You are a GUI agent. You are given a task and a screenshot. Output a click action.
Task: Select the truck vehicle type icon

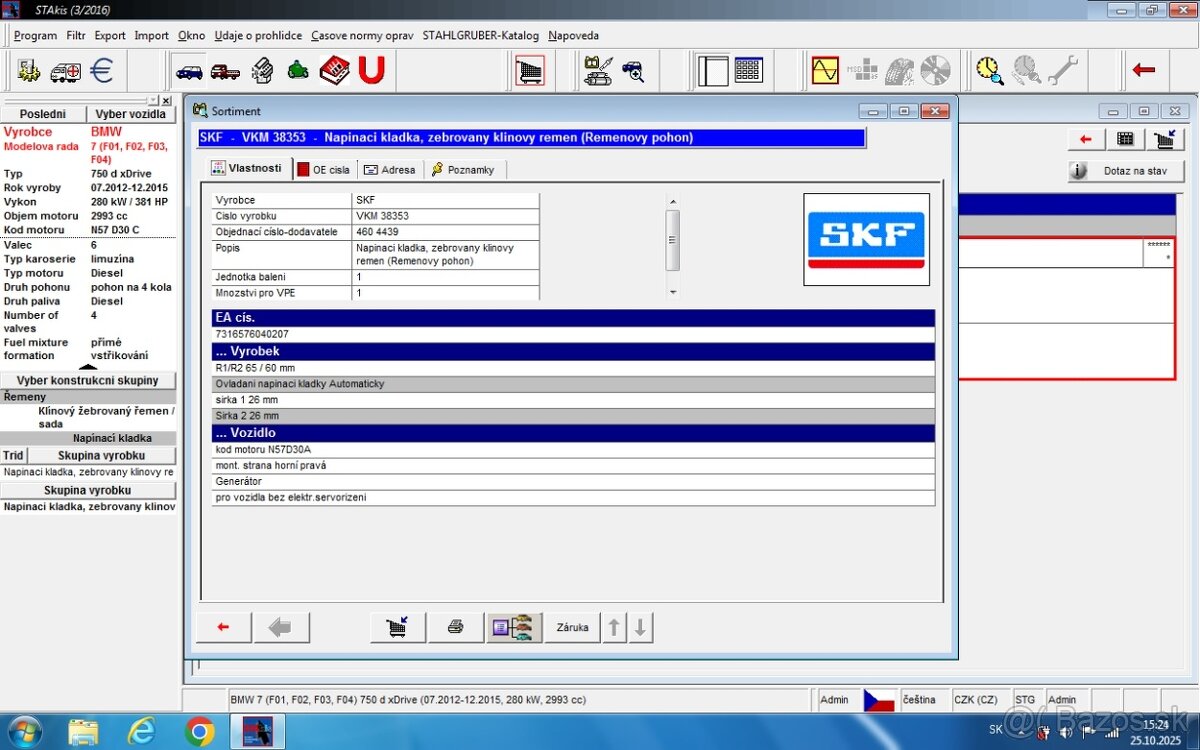[x=226, y=71]
